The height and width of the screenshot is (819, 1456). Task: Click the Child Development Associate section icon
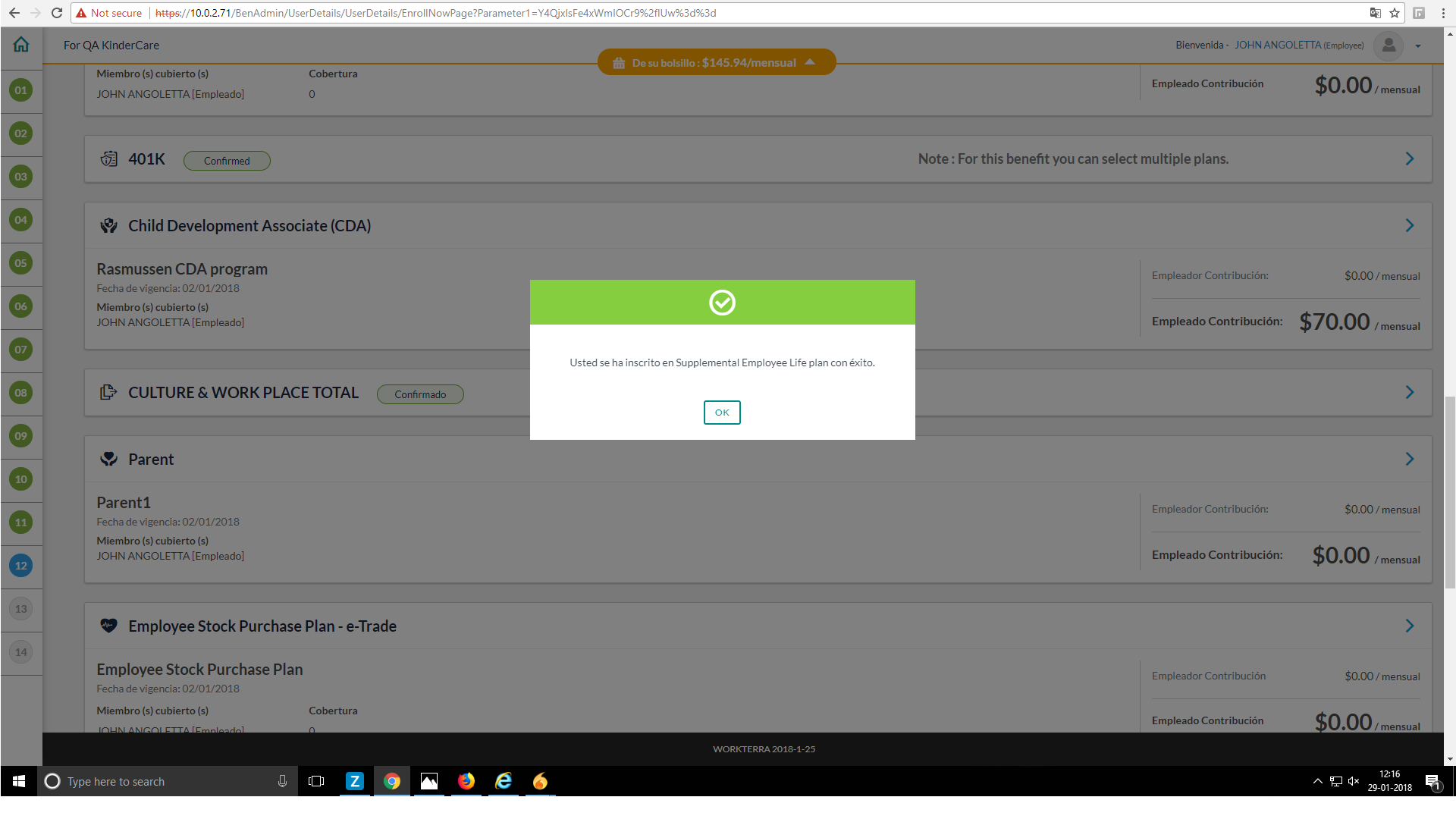(109, 226)
